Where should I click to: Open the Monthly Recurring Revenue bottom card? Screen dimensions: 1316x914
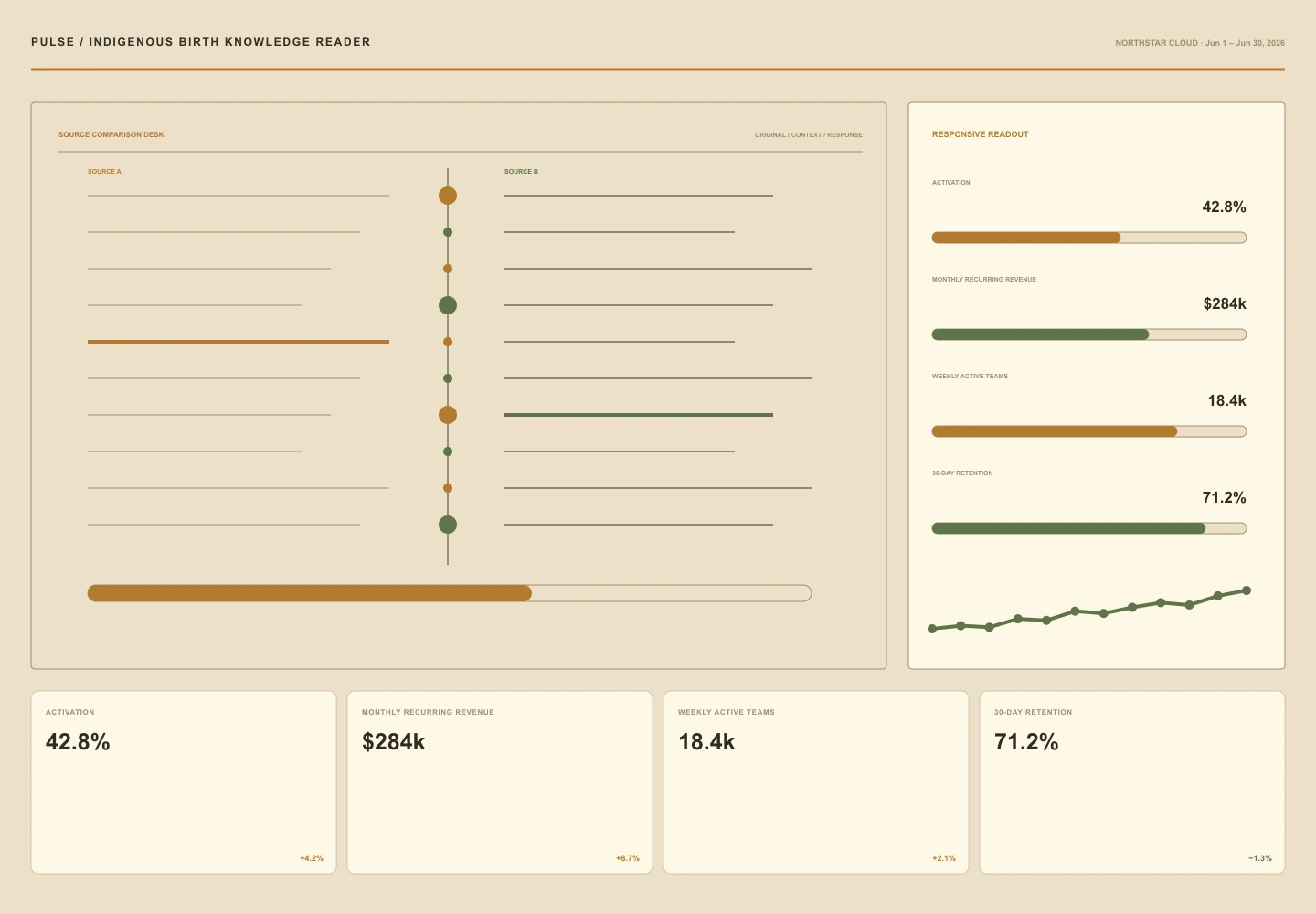[500, 782]
